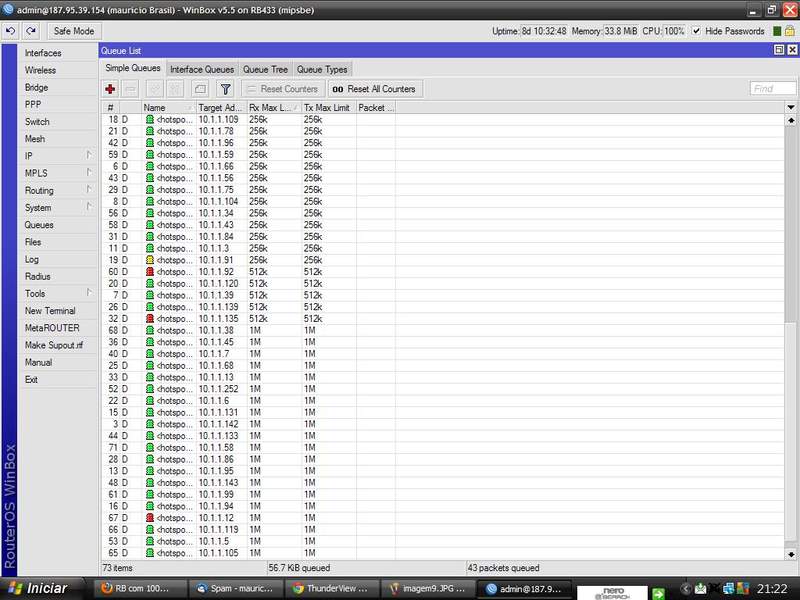The width and height of the screenshot is (800, 600).
Task: Click the Disable cross toolbar icon
Action: pos(176,89)
